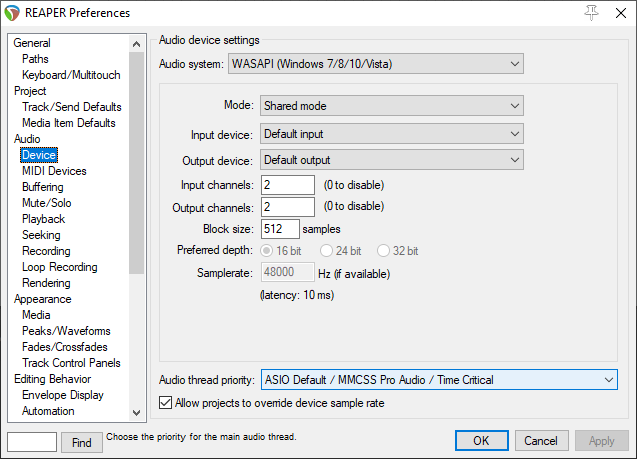Click scroll down arrow of category list
Screen dimensions: 637x459
(x=136, y=413)
